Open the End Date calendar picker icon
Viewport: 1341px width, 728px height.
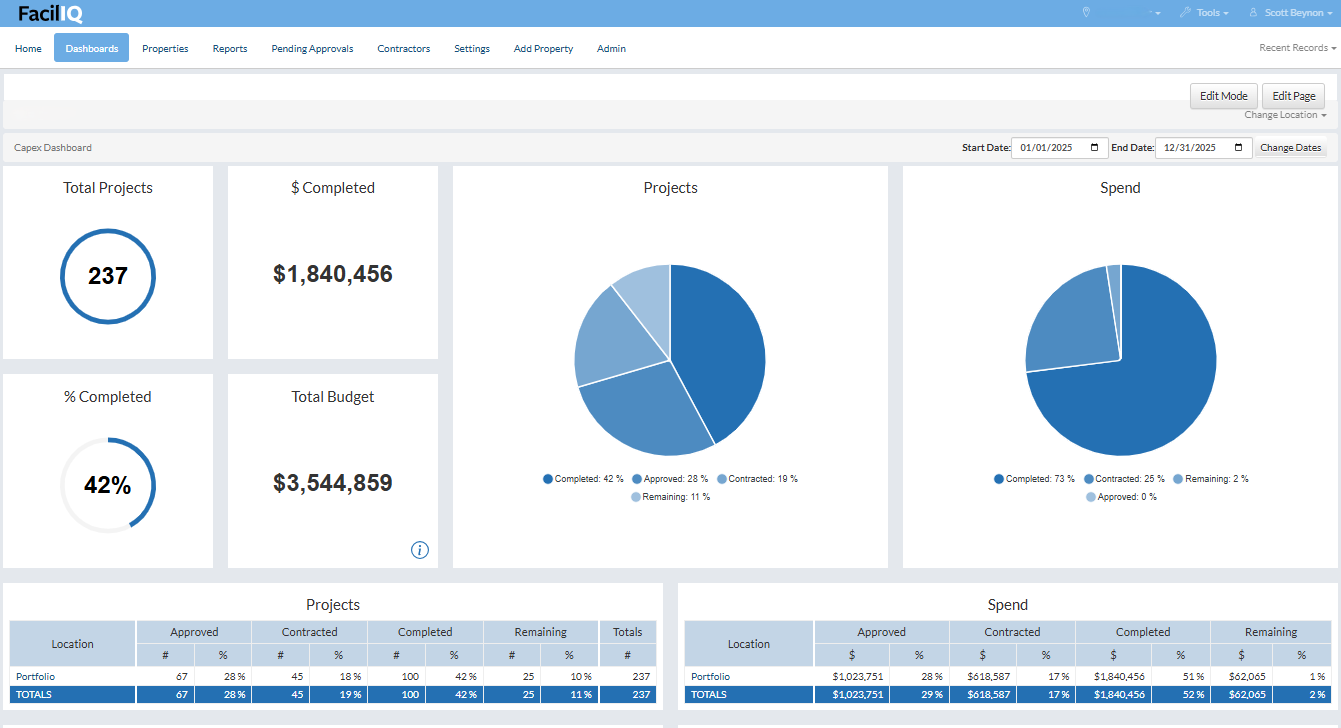pyautogui.click(x=1240, y=148)
